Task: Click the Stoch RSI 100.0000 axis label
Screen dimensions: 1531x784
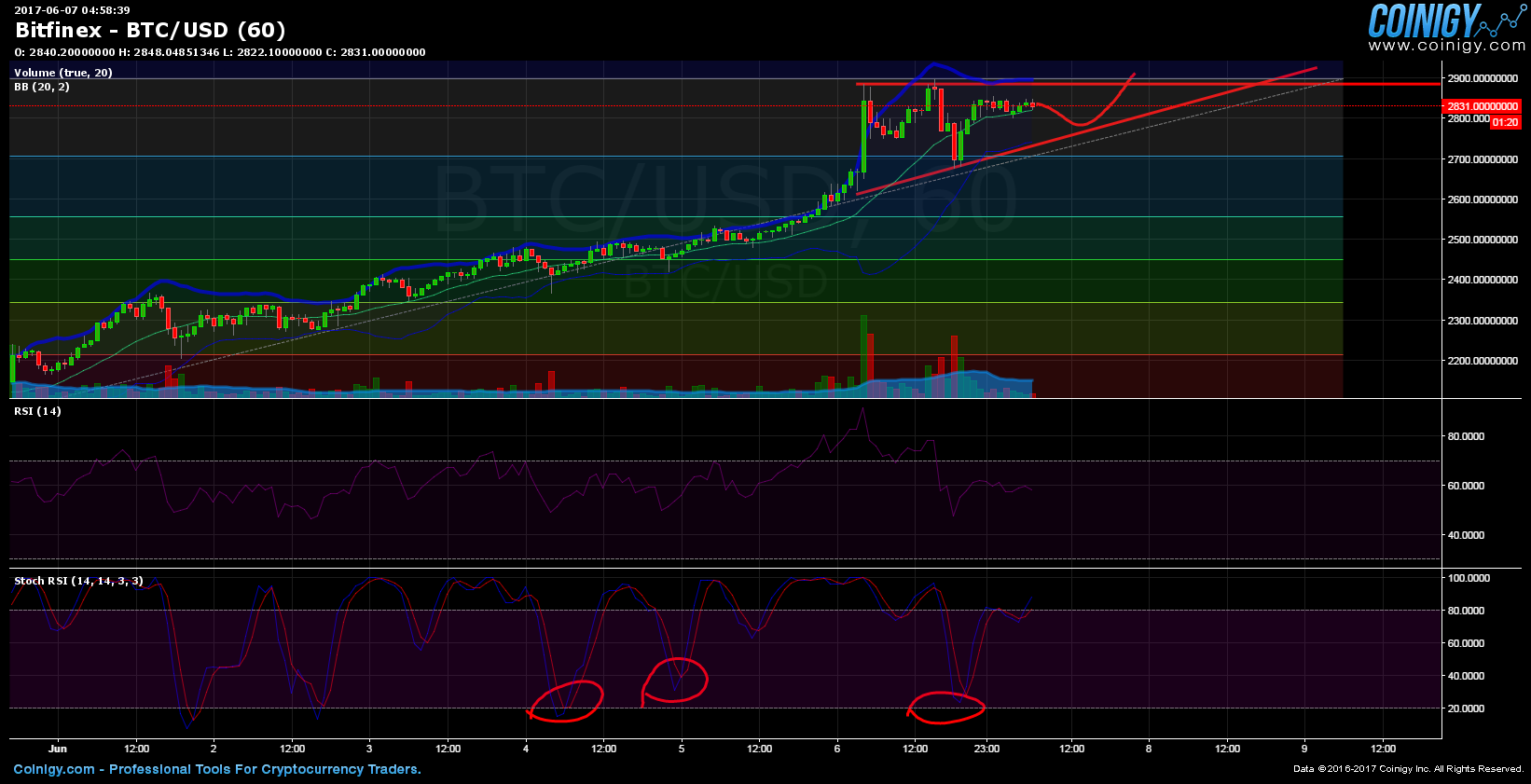Action: coord(1469,578)
